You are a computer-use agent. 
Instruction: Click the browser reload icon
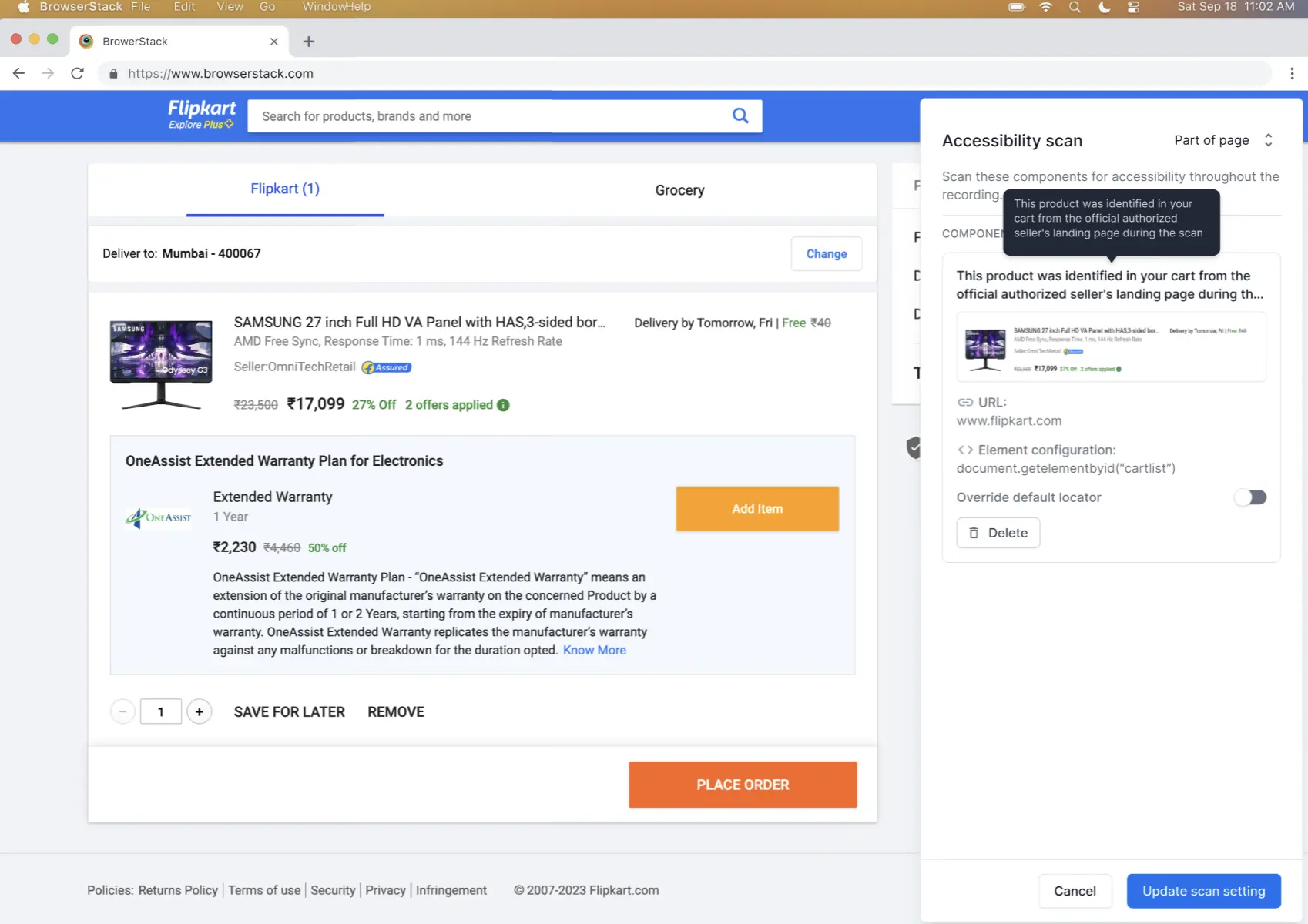pos(77,73)
